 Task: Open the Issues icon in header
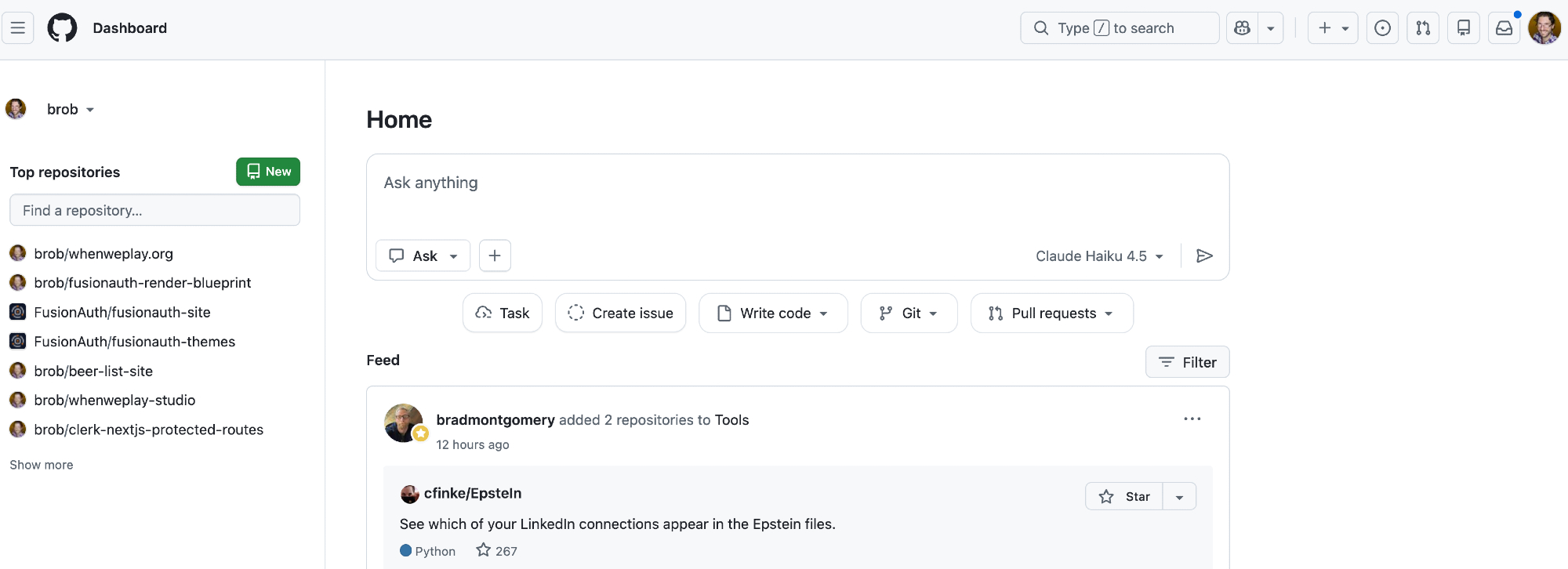click(1382, 28)
